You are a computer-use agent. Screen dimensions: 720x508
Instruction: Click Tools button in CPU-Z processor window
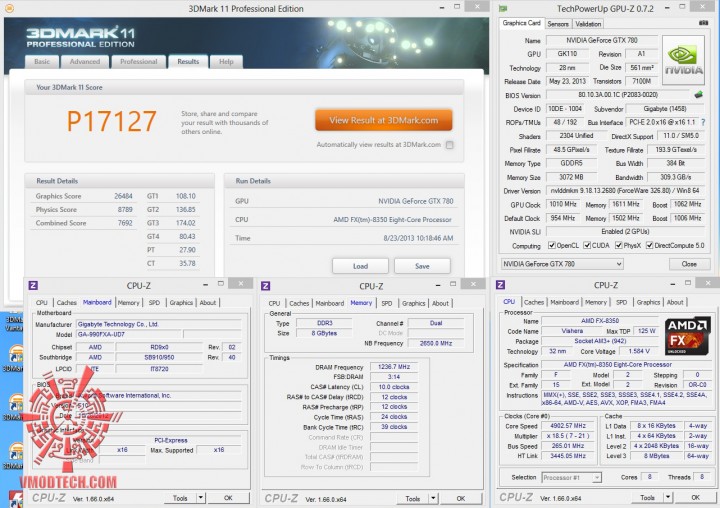(x=647, y=497)
